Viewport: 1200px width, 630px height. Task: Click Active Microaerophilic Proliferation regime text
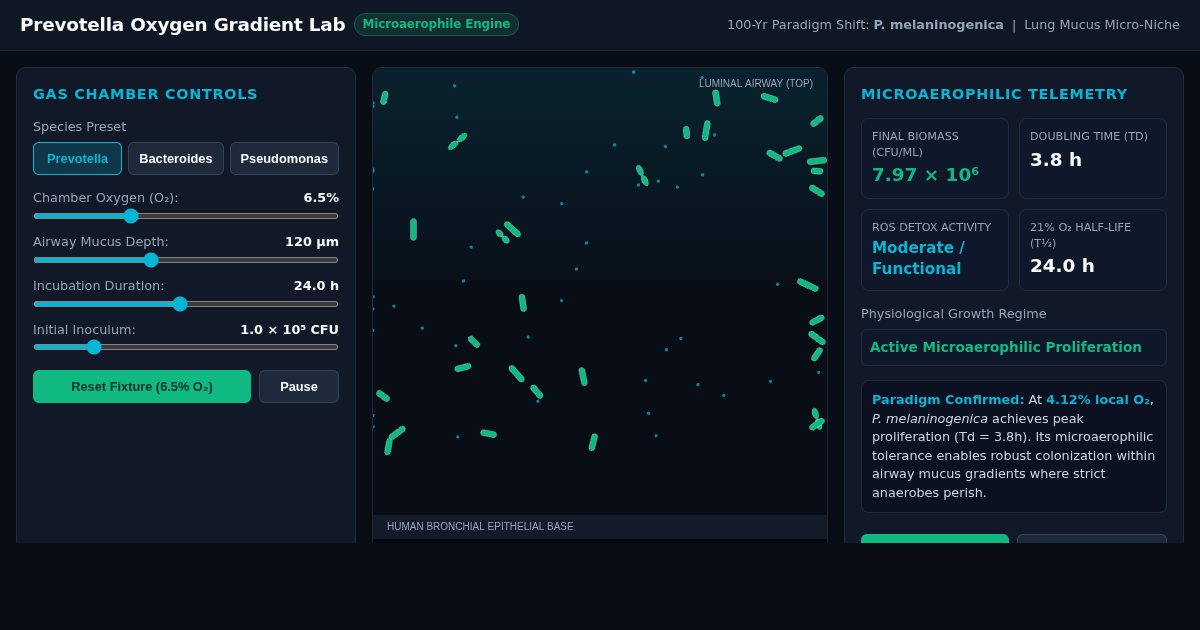click(1006, 347)
